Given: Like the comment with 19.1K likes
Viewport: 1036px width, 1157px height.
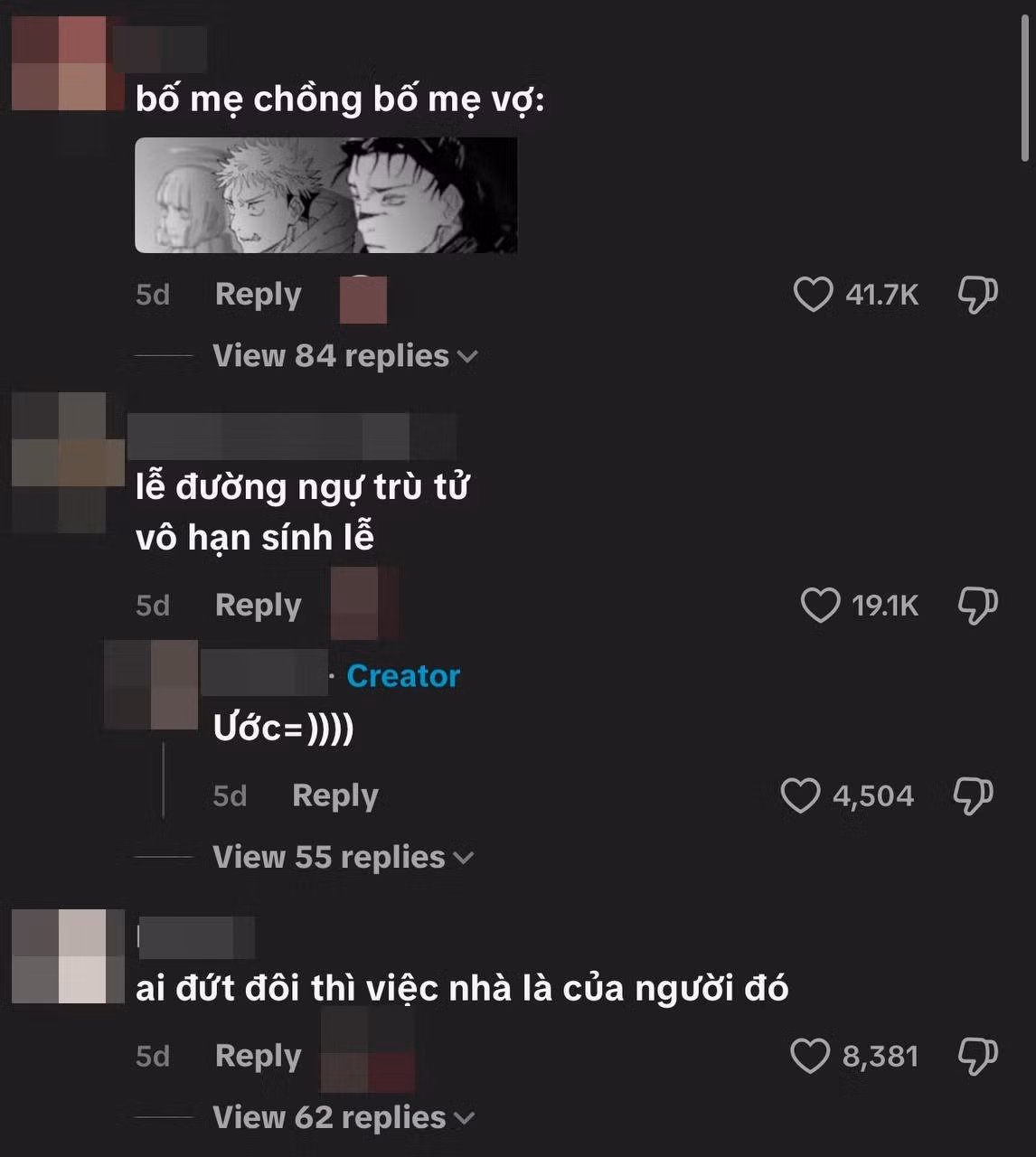Looking at the screenshot, I should [x=820, y=606].
